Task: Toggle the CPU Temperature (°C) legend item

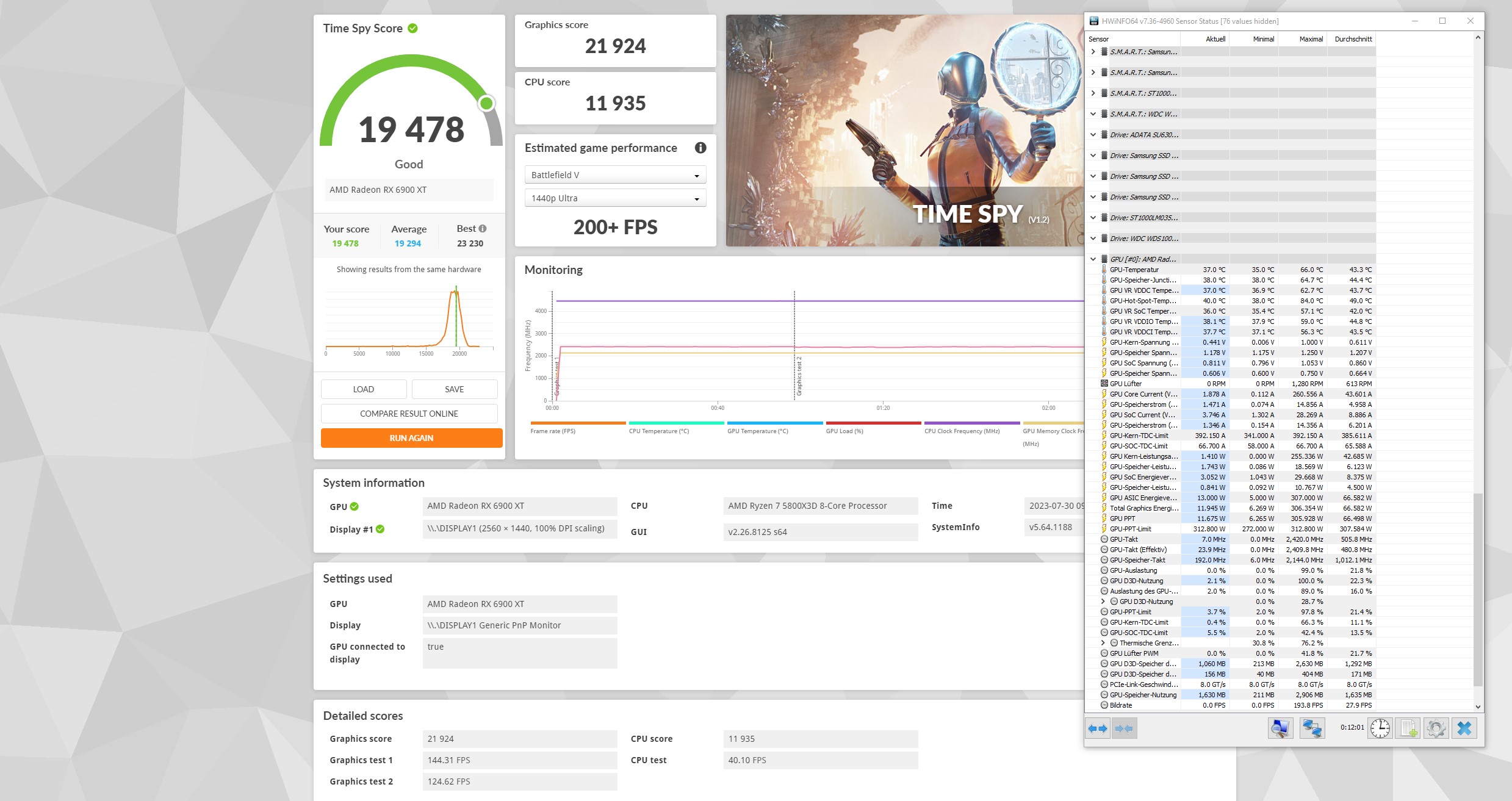Action: pyautogui.click(x=676, y=428)
